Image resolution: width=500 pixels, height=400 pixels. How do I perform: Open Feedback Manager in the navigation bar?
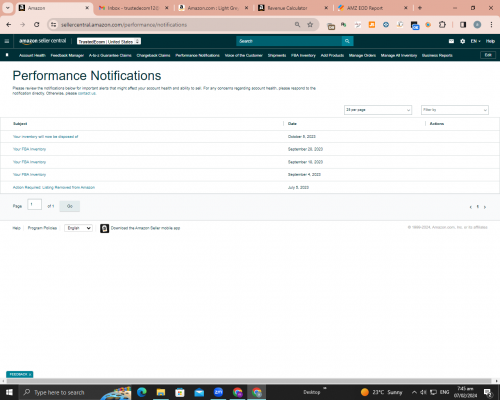click(x=67, y=55)
